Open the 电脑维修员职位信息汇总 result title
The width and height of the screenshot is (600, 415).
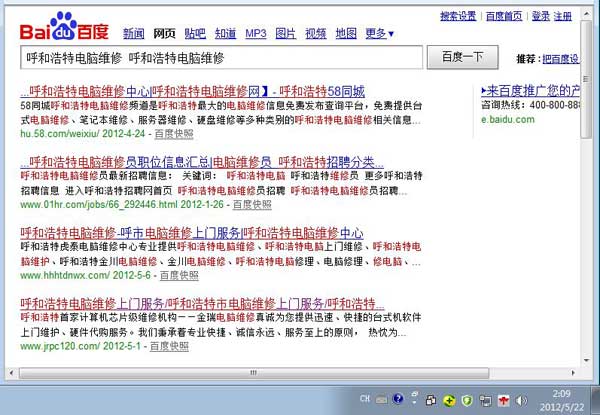(x=202, y=163)
